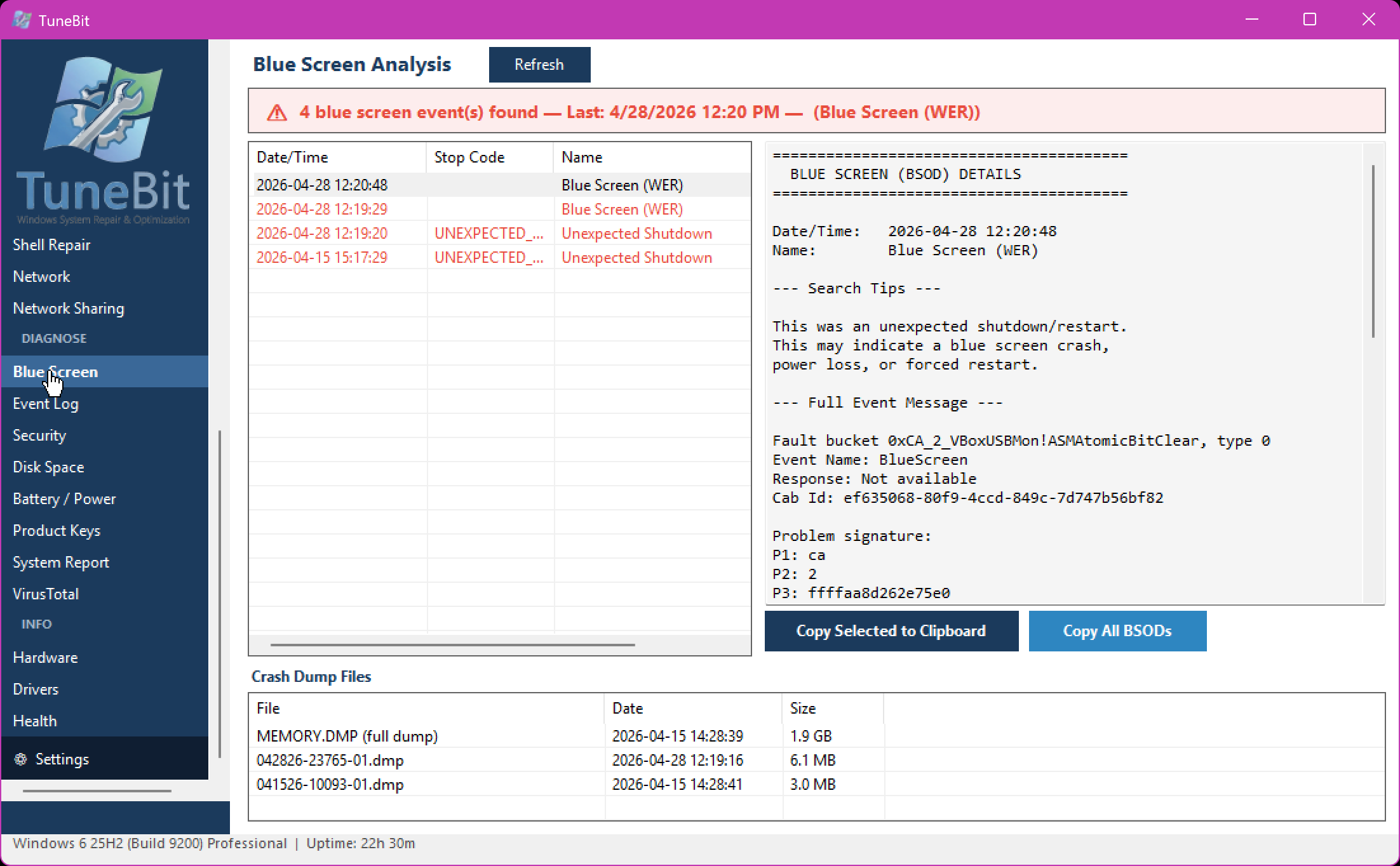Click the TuneBit title bar app icon
The height and width of the screenshot is (866, 1400).
point(22,20)
